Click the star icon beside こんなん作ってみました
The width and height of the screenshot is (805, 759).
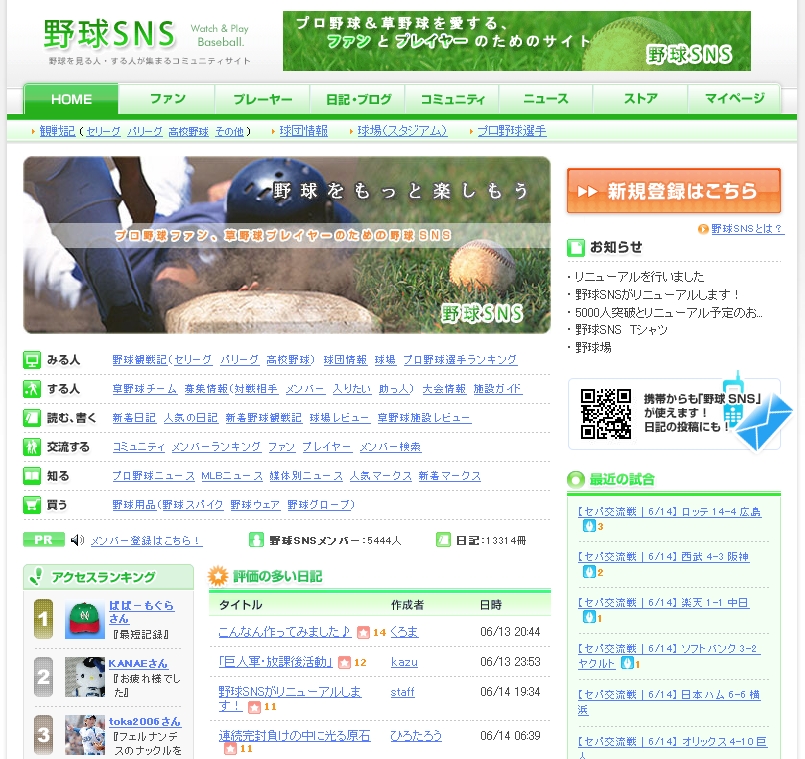363,632
